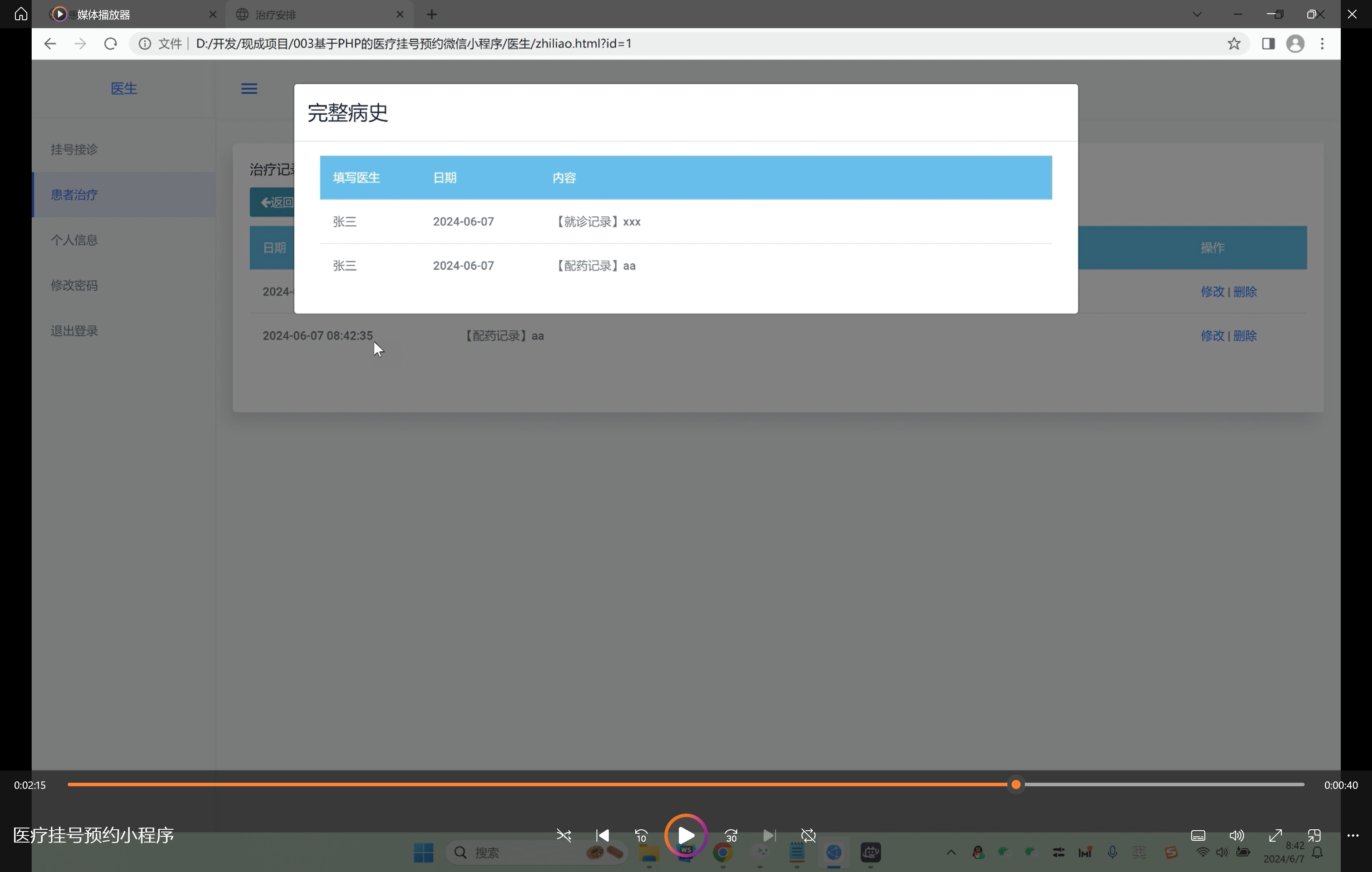Go to the previous track
Screen dimensions: 1372x872
point(602,836)
